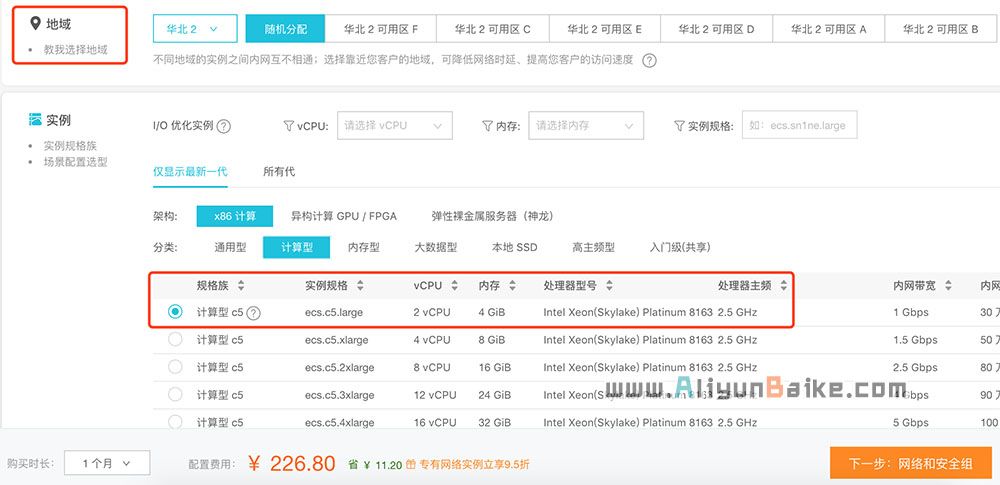1000x485 pixels.
Task: Switch to 所有代 tab
Action: tap(279, 172)
